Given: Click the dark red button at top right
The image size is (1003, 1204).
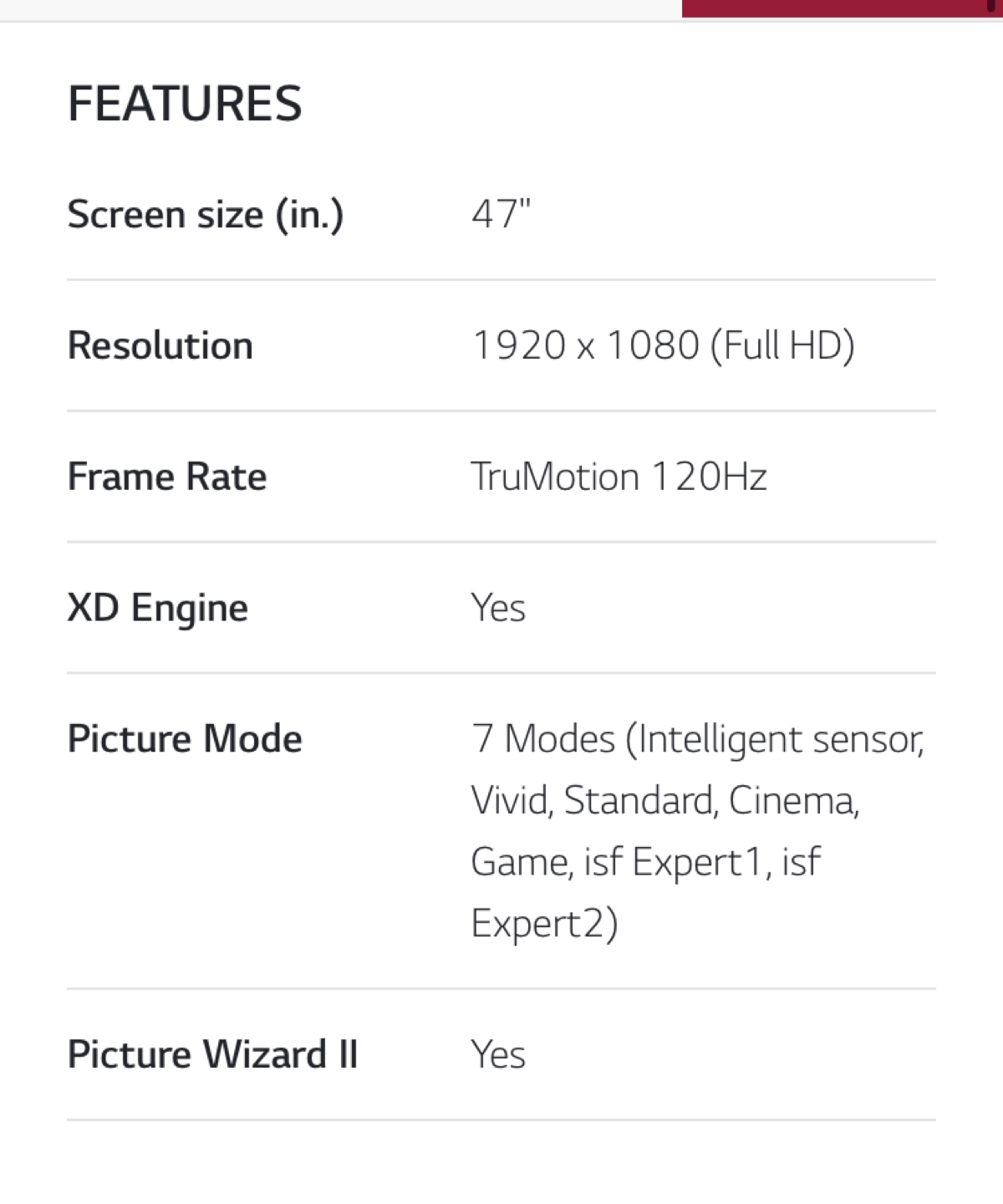Looking at the screenshot, I should [x=843, y=8].
